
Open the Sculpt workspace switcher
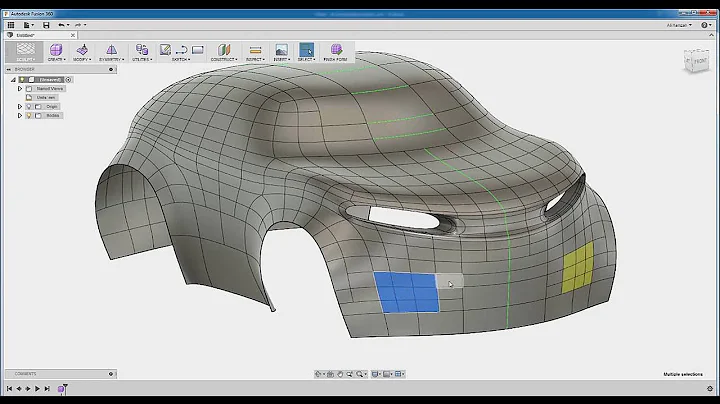point(25,52)
